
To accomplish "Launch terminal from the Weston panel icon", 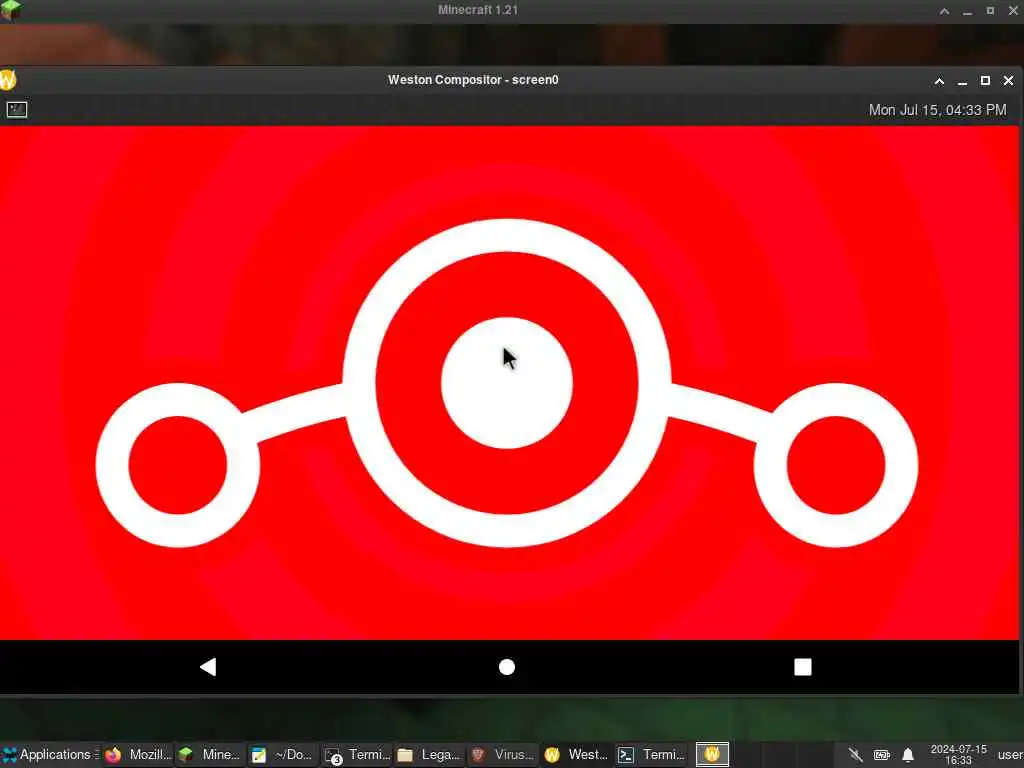I will [x=17, y=110].
